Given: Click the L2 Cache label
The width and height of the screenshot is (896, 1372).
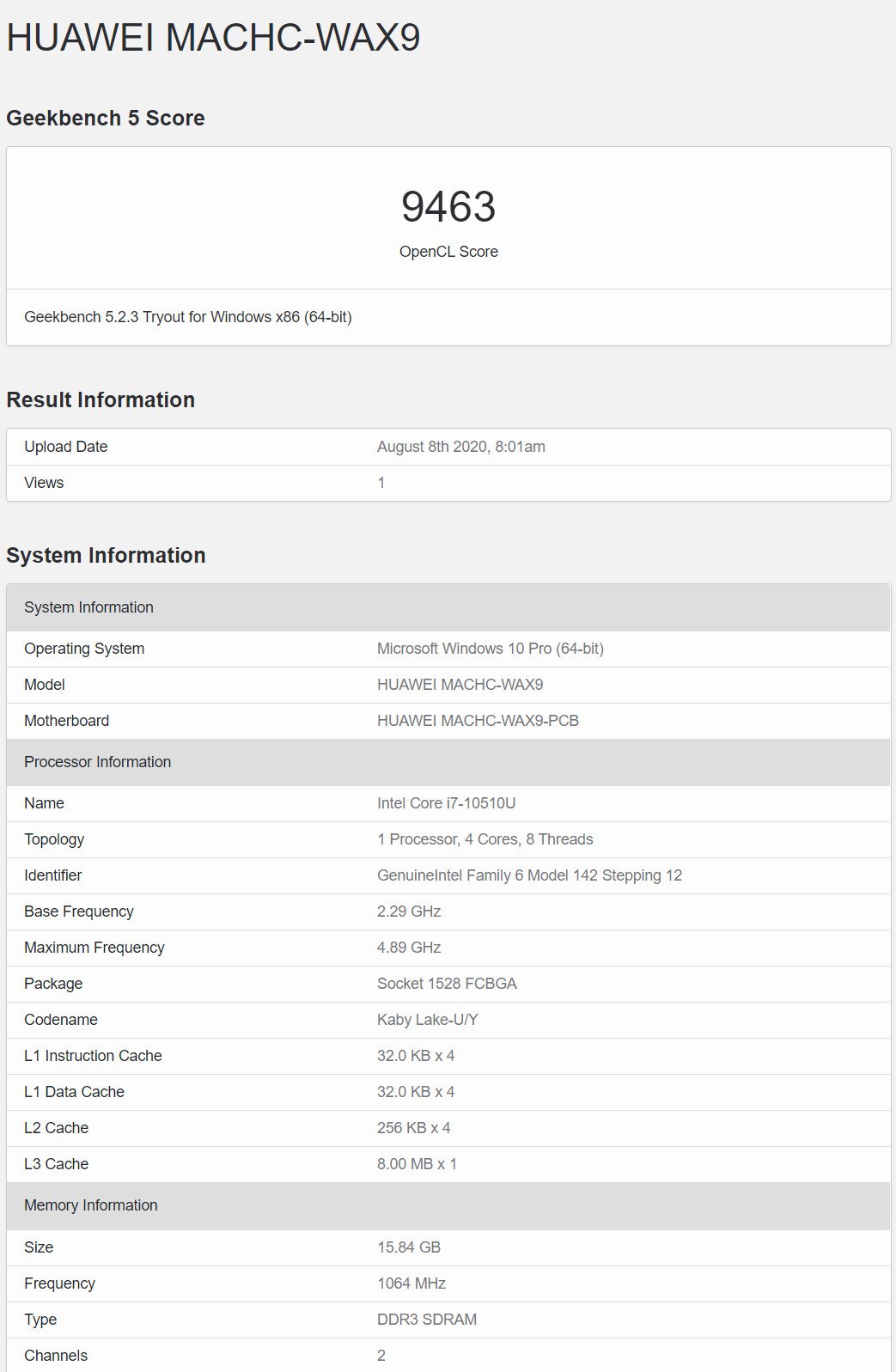Looking at the screenshot, I should (x=56, y=1128).
